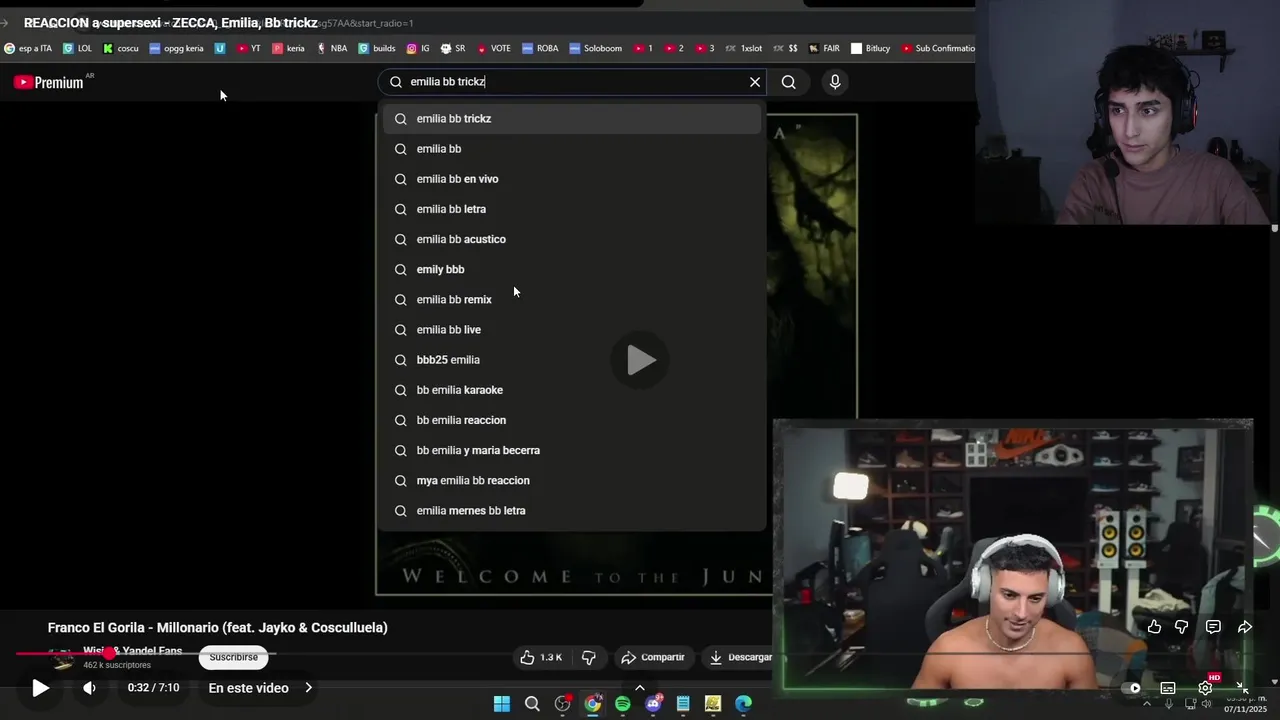
Task: Open comments icon in player overlay
Action: (x=1213, y=627)
